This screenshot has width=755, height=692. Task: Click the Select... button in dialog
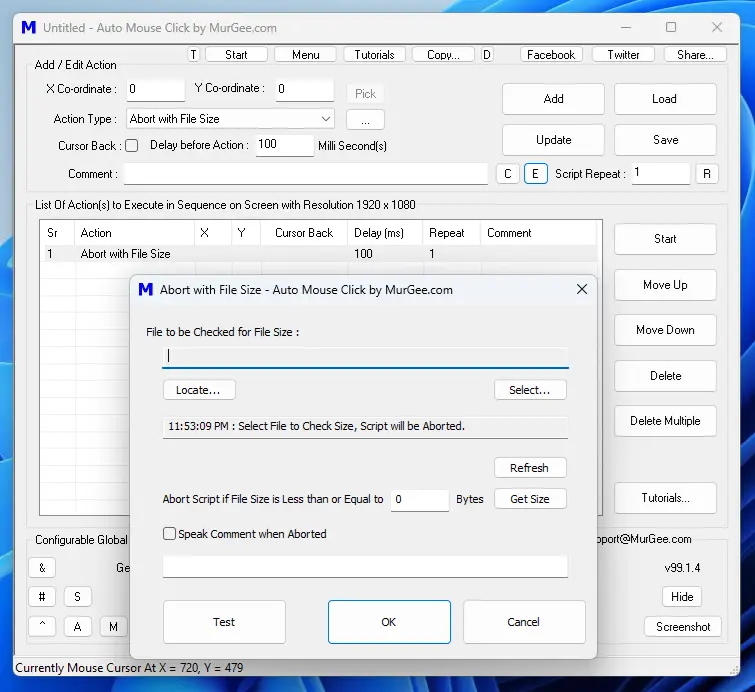coord(530,390)
